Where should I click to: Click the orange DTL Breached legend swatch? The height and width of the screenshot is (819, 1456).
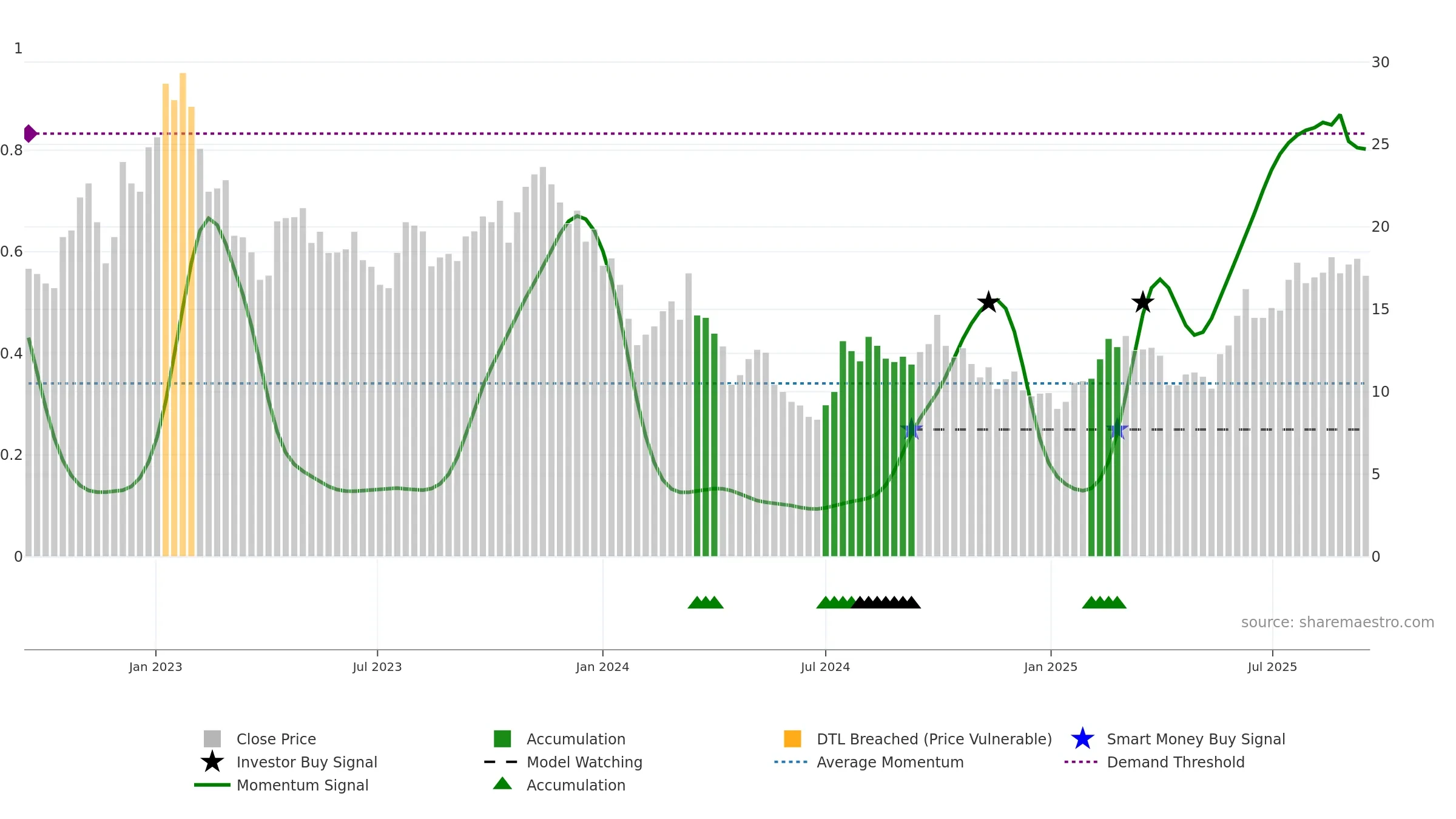pyautogui.click(x=792, y=739)
